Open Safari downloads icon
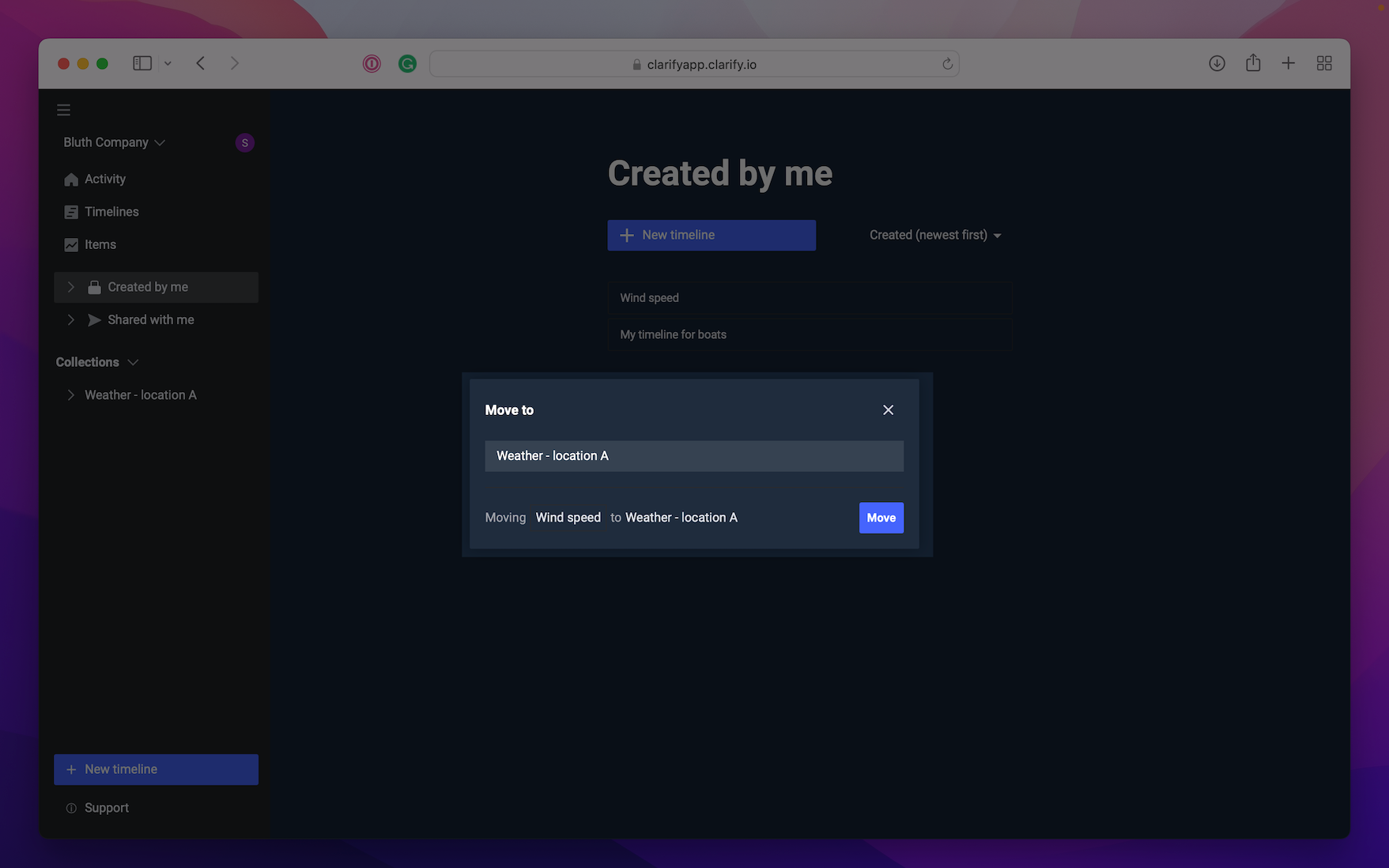The width and height of the screenshot is (1389, 868). pos(1217,63)
